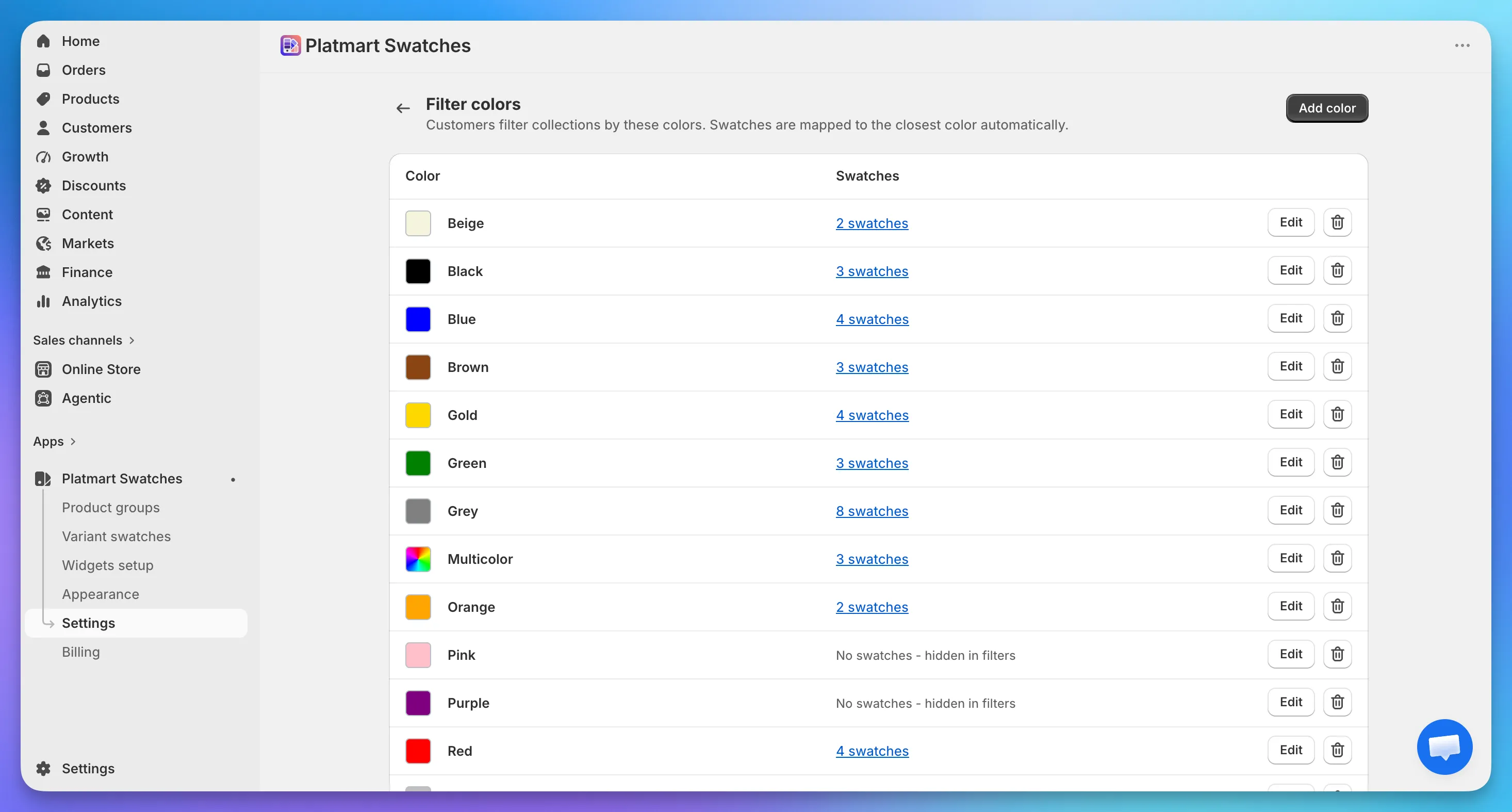The height and width of the screenshot is (812, 1512).
Task: Click the Agentic icon
Action: (x=43, y=398)
